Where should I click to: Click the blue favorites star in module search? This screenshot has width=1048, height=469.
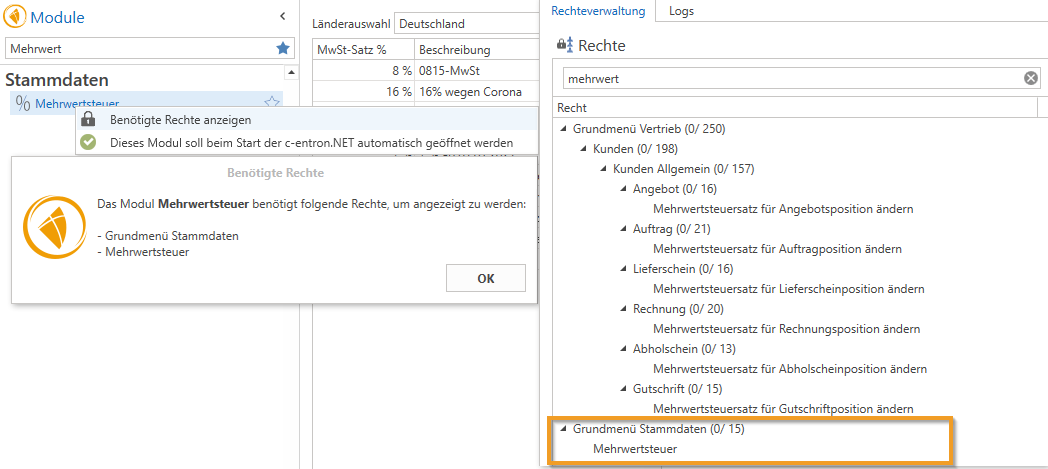coord(283,48)
